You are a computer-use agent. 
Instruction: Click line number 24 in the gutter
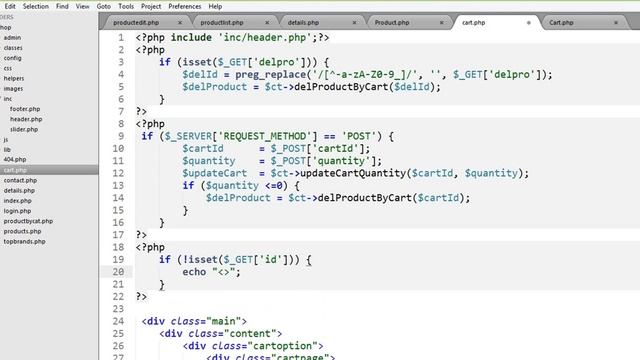pyautogui.click(x=118, y=321)
